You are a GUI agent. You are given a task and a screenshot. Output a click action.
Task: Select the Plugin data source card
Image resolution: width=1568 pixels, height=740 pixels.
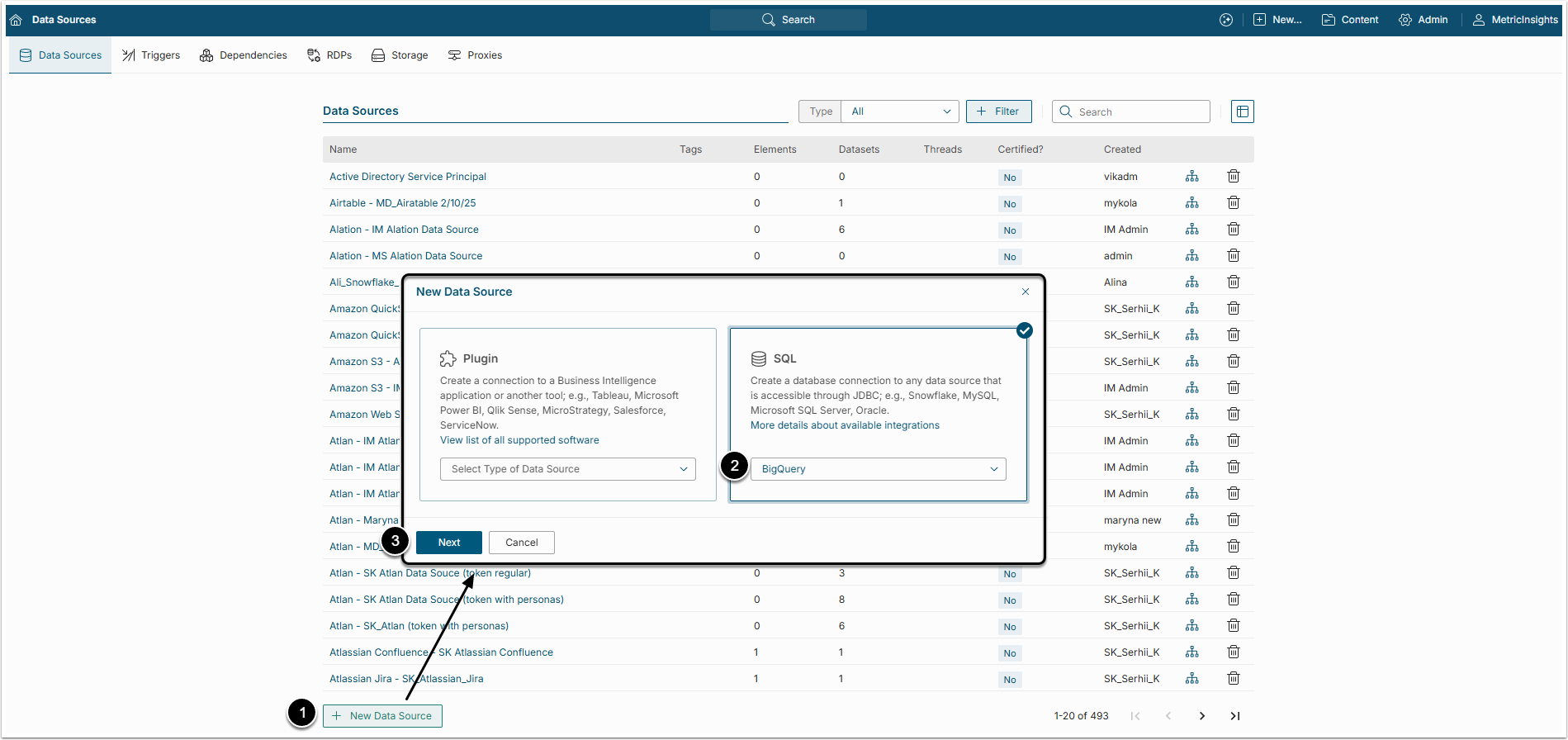567,388
